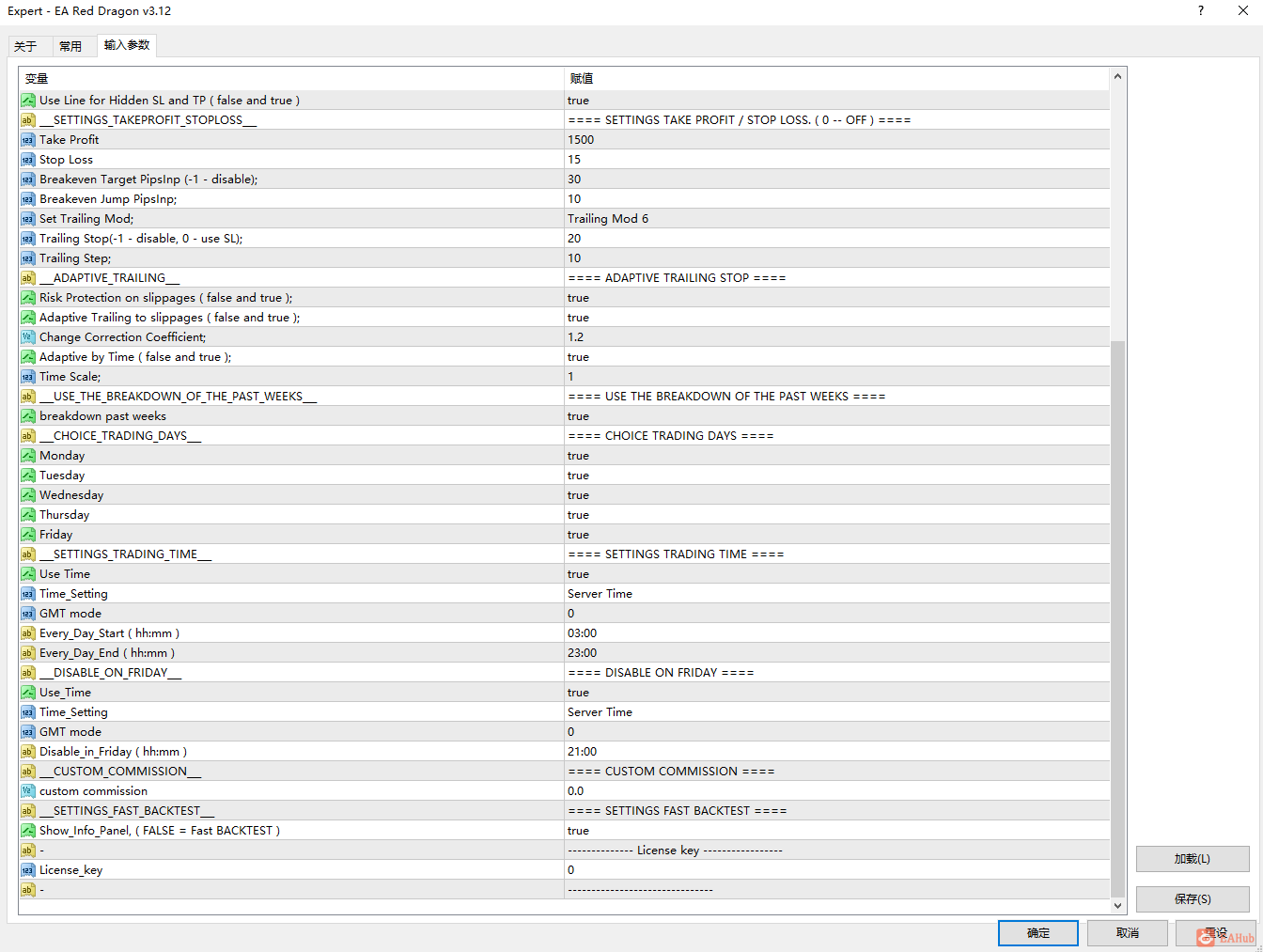Click the breakdown past weeks row icon
1263x952 pixels.
pos(28,416)
